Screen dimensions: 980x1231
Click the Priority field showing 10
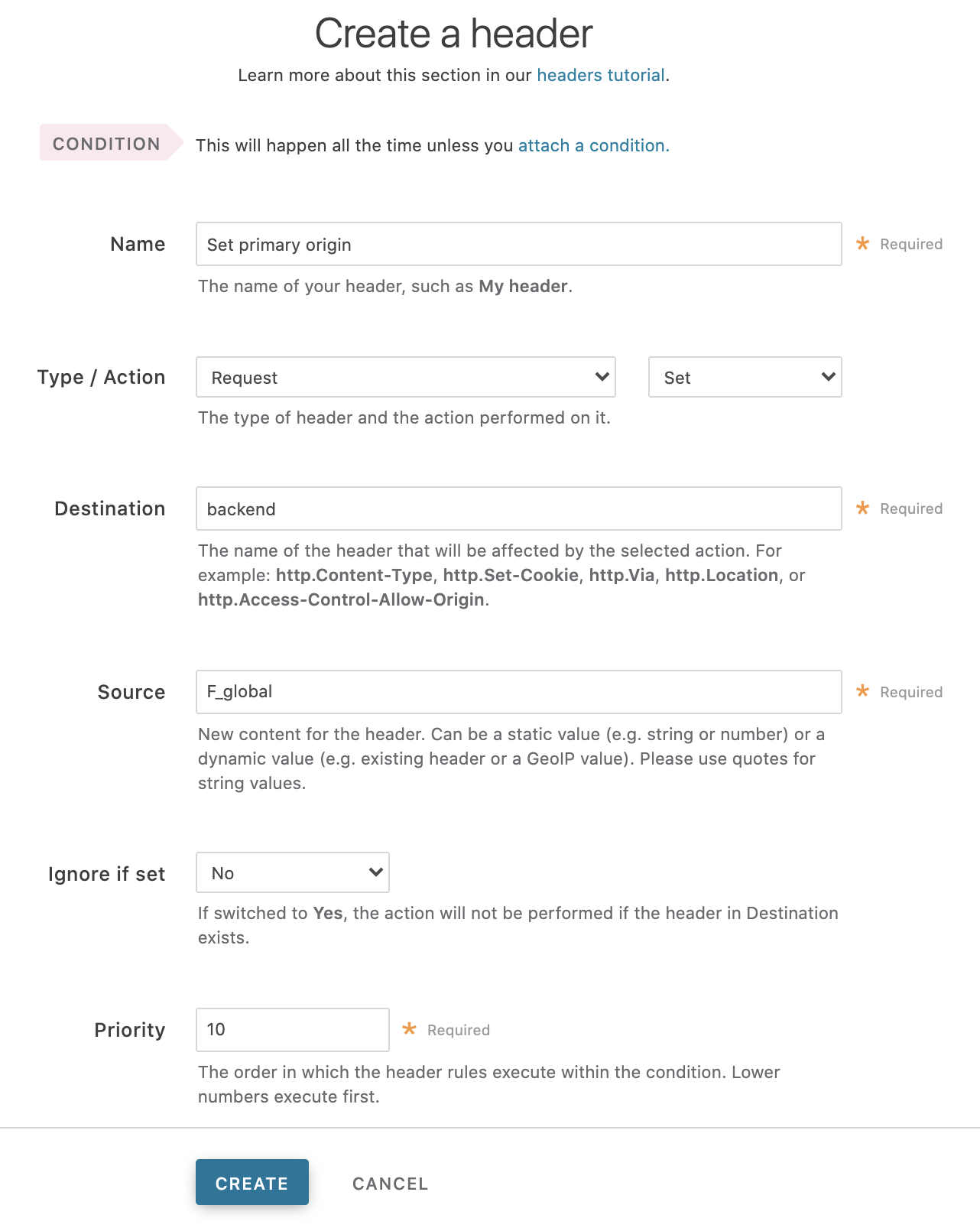coord(292,1029)
